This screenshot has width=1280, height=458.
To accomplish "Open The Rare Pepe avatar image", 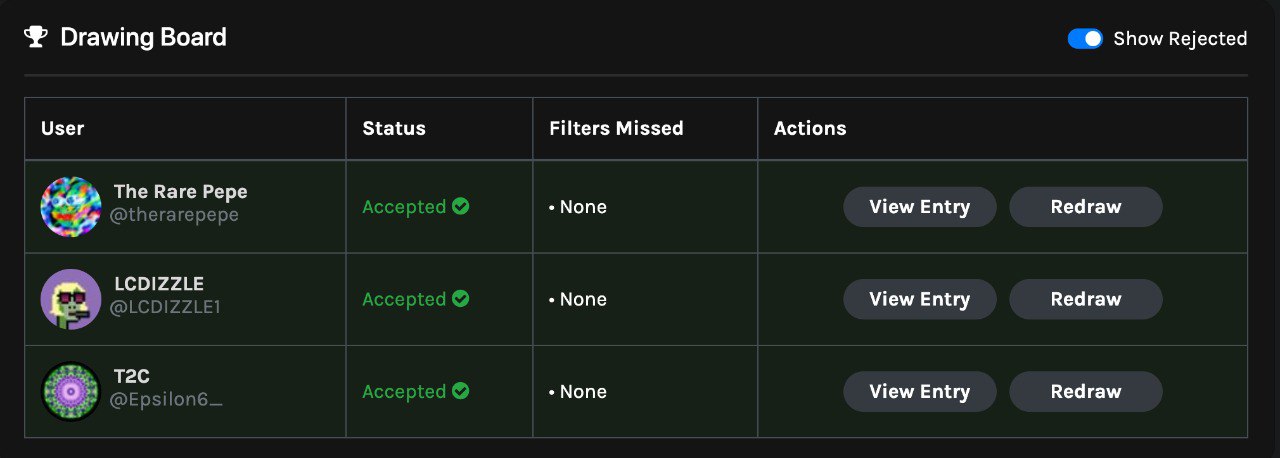I will coord(71,207).
